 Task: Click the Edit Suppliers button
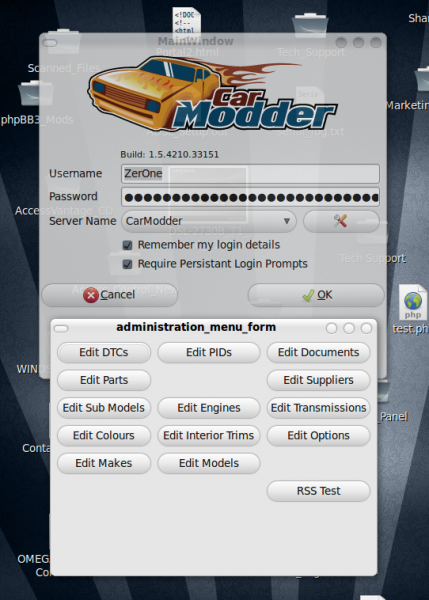[318, 380]
